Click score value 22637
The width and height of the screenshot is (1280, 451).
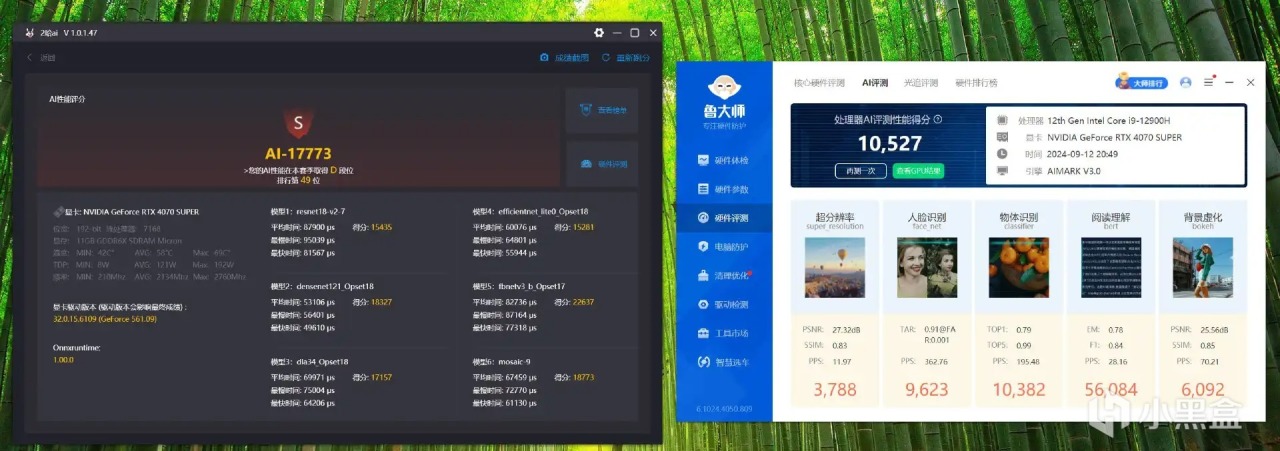coord(583,301)
